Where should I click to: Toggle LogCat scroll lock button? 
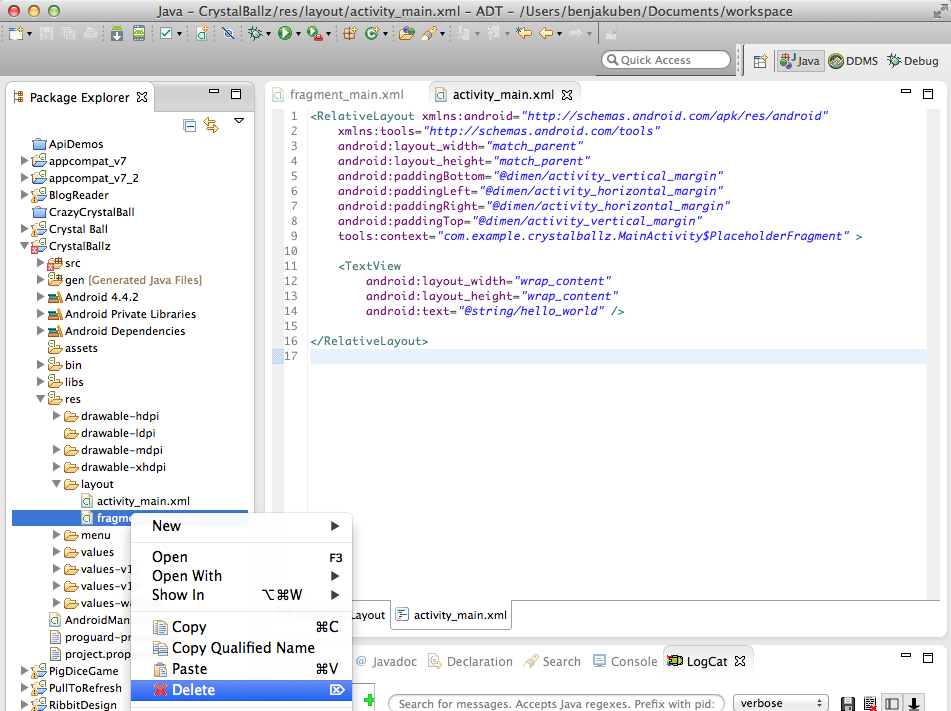point(913,704)
